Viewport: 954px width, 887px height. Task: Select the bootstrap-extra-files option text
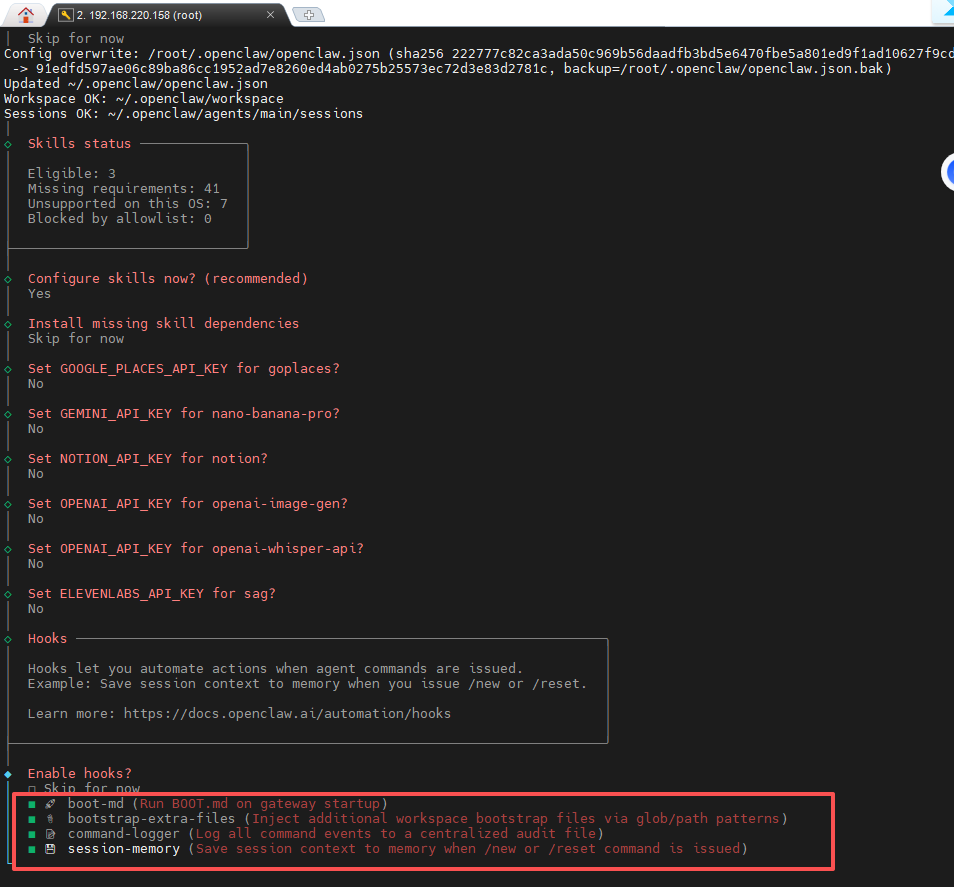(x=151, y=819)
